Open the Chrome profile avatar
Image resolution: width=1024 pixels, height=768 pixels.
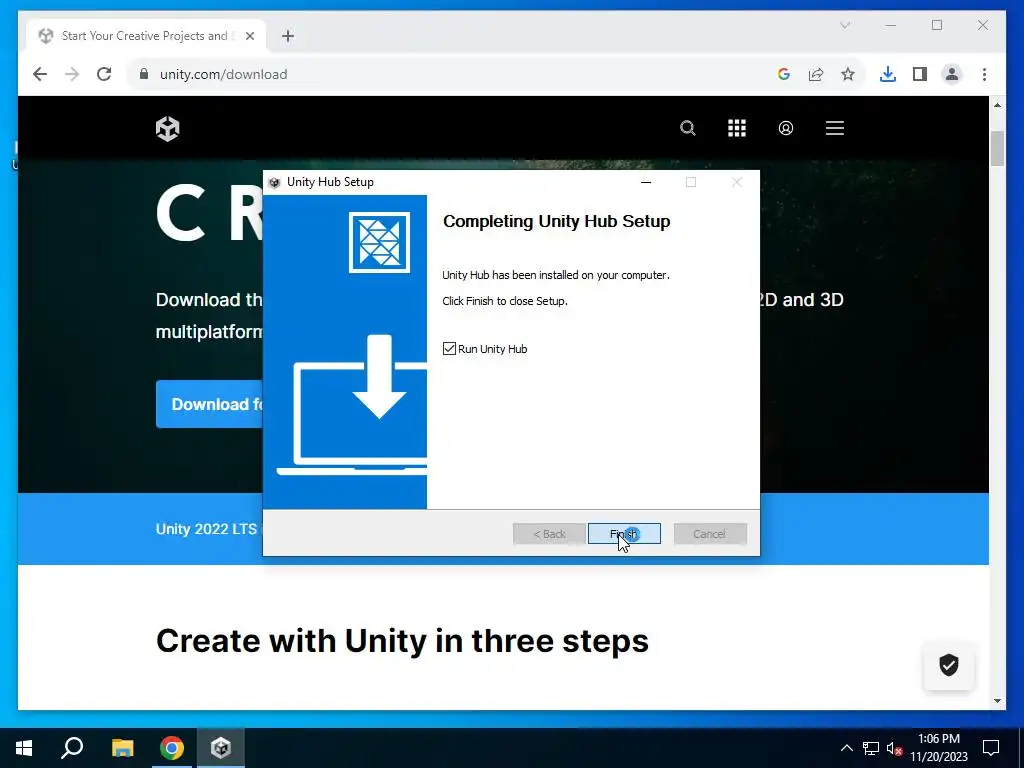click(952, 74)
